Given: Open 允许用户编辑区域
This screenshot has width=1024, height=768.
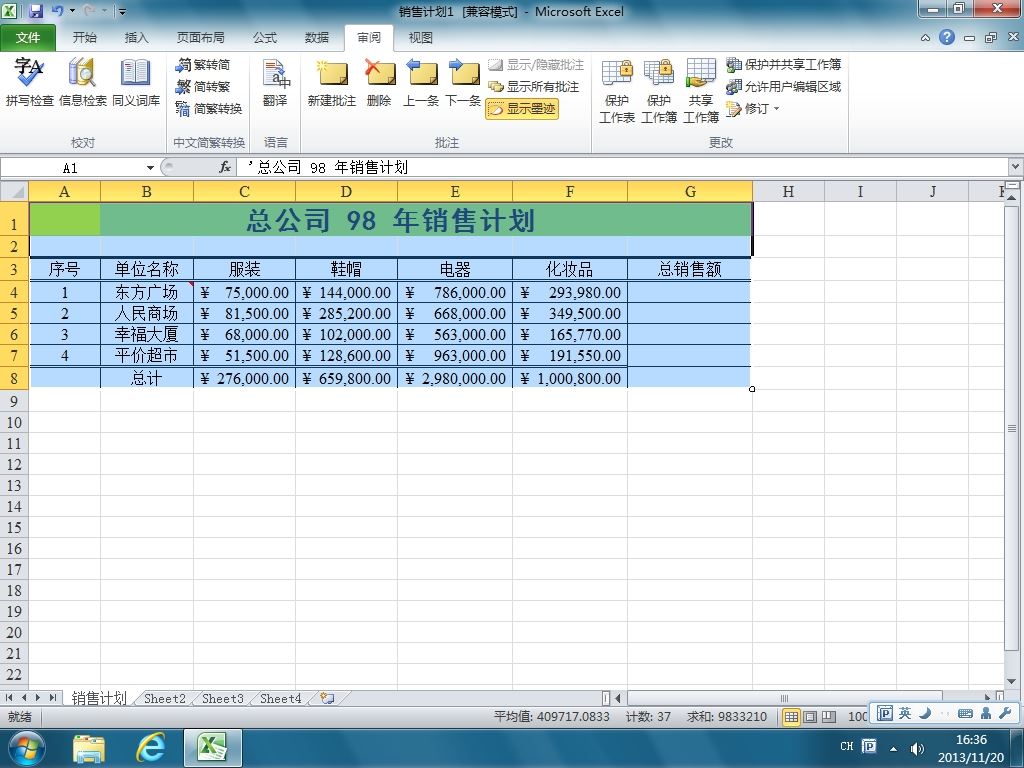Looking at the screenshot, I should (784, 87).
